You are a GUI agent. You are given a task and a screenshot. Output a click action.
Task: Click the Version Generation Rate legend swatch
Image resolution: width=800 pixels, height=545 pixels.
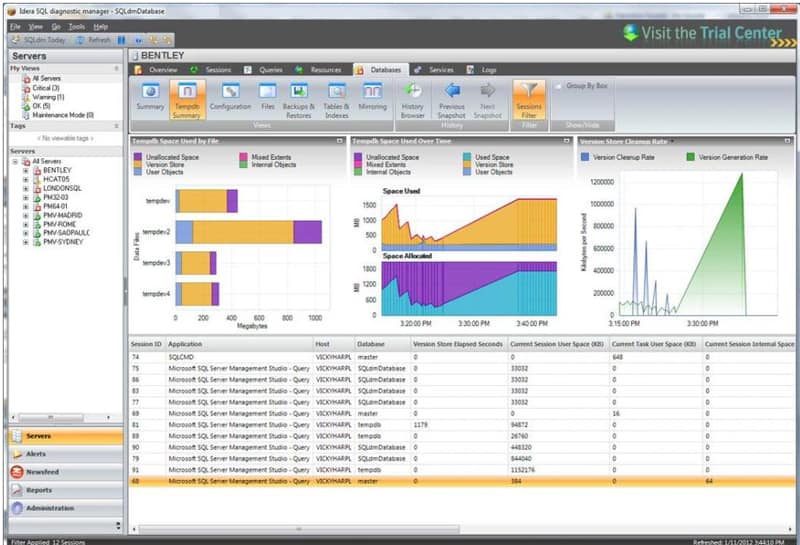tap(690, 157)
